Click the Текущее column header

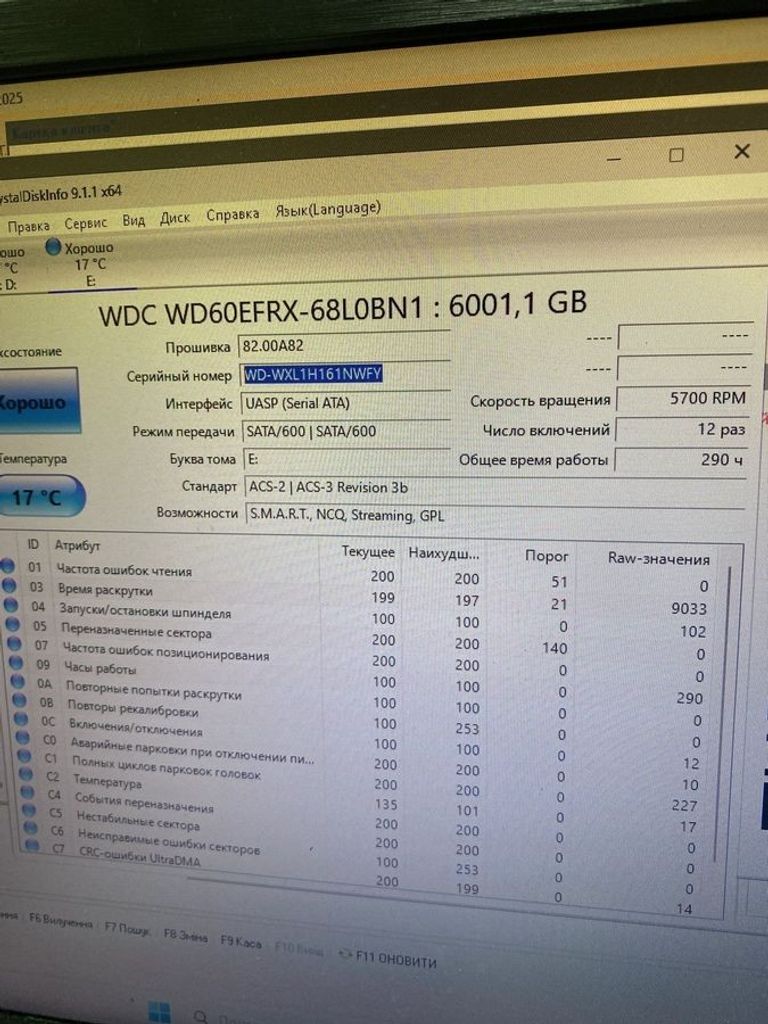368,552
